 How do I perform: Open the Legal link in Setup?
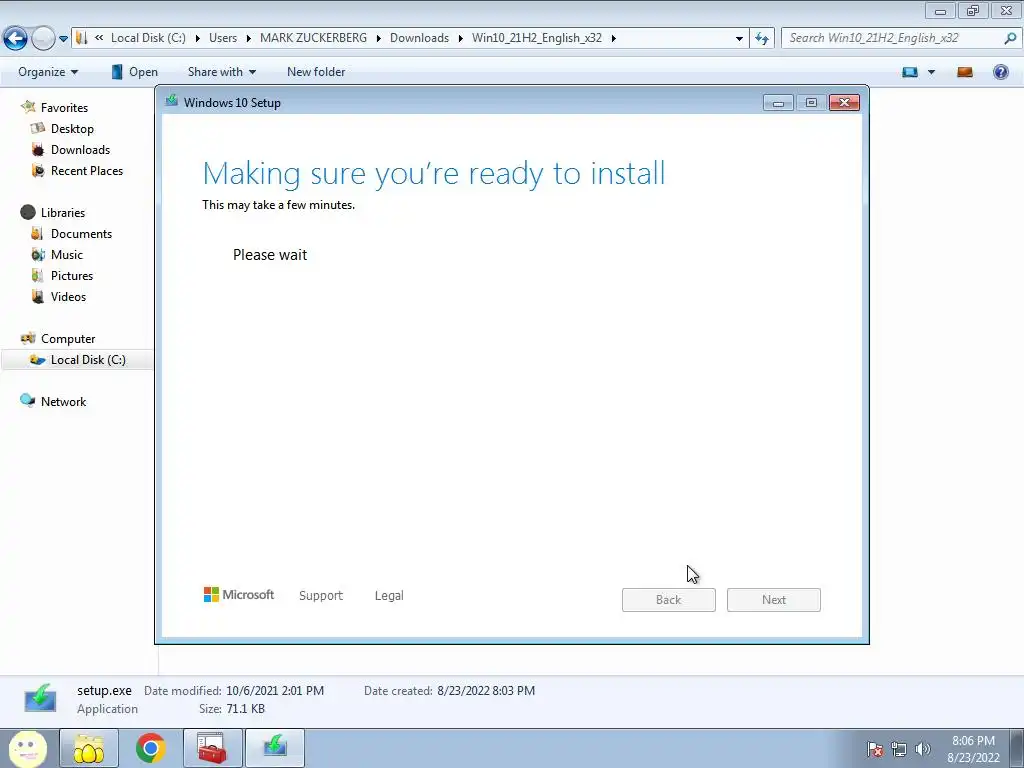(389, 596)
